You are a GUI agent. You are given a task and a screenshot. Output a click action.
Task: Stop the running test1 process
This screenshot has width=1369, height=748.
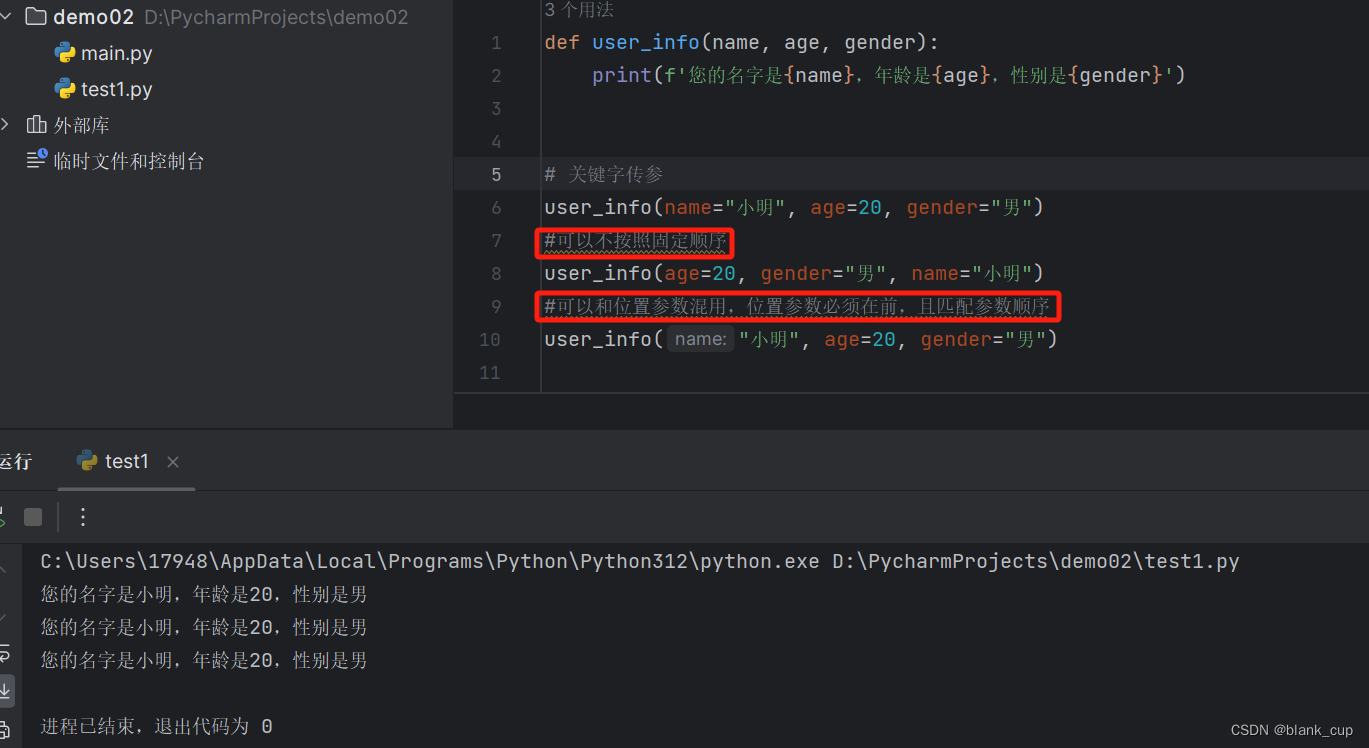click(33, 517)
